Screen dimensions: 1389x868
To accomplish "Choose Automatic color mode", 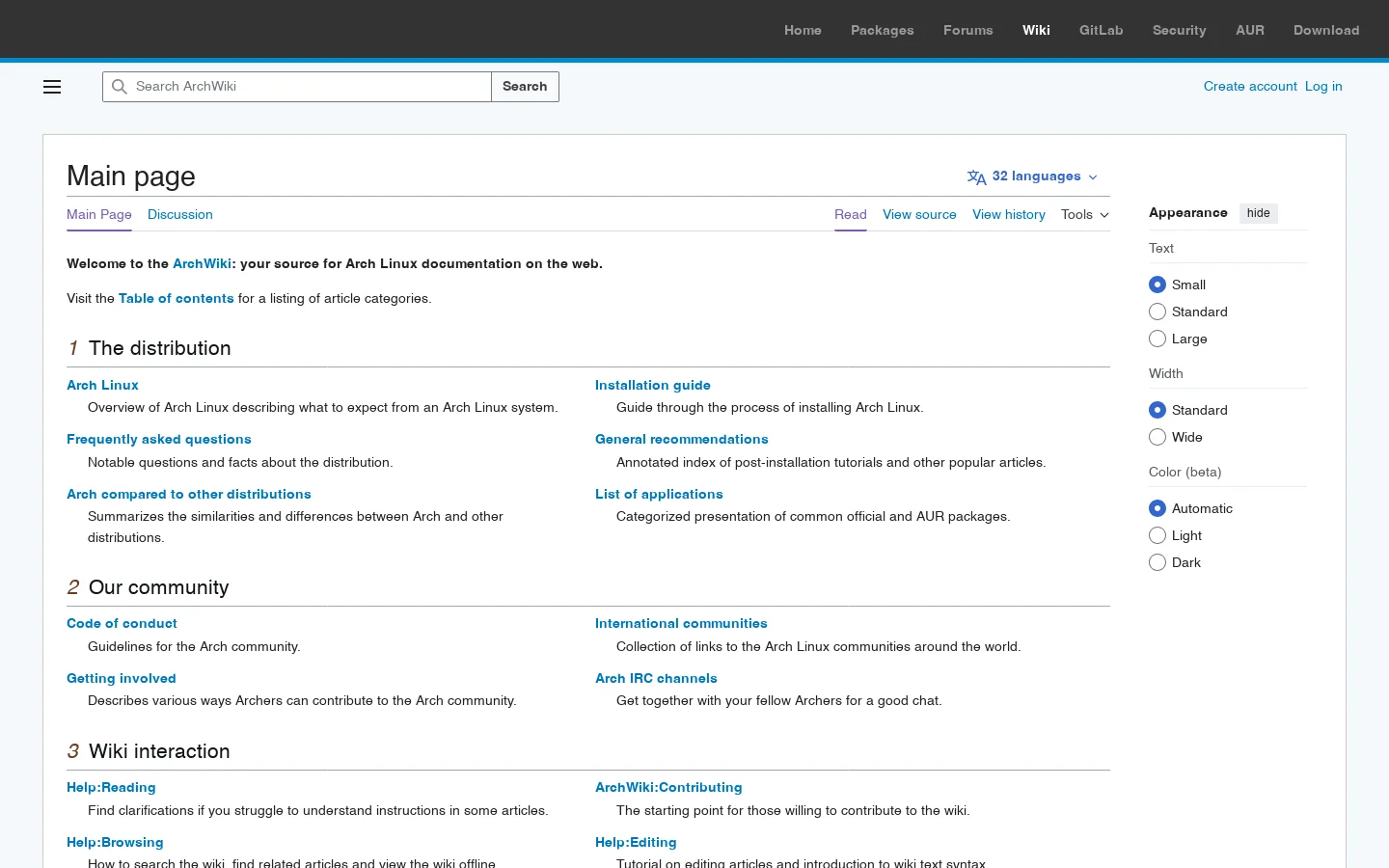I will click(x=1157, y=508).
